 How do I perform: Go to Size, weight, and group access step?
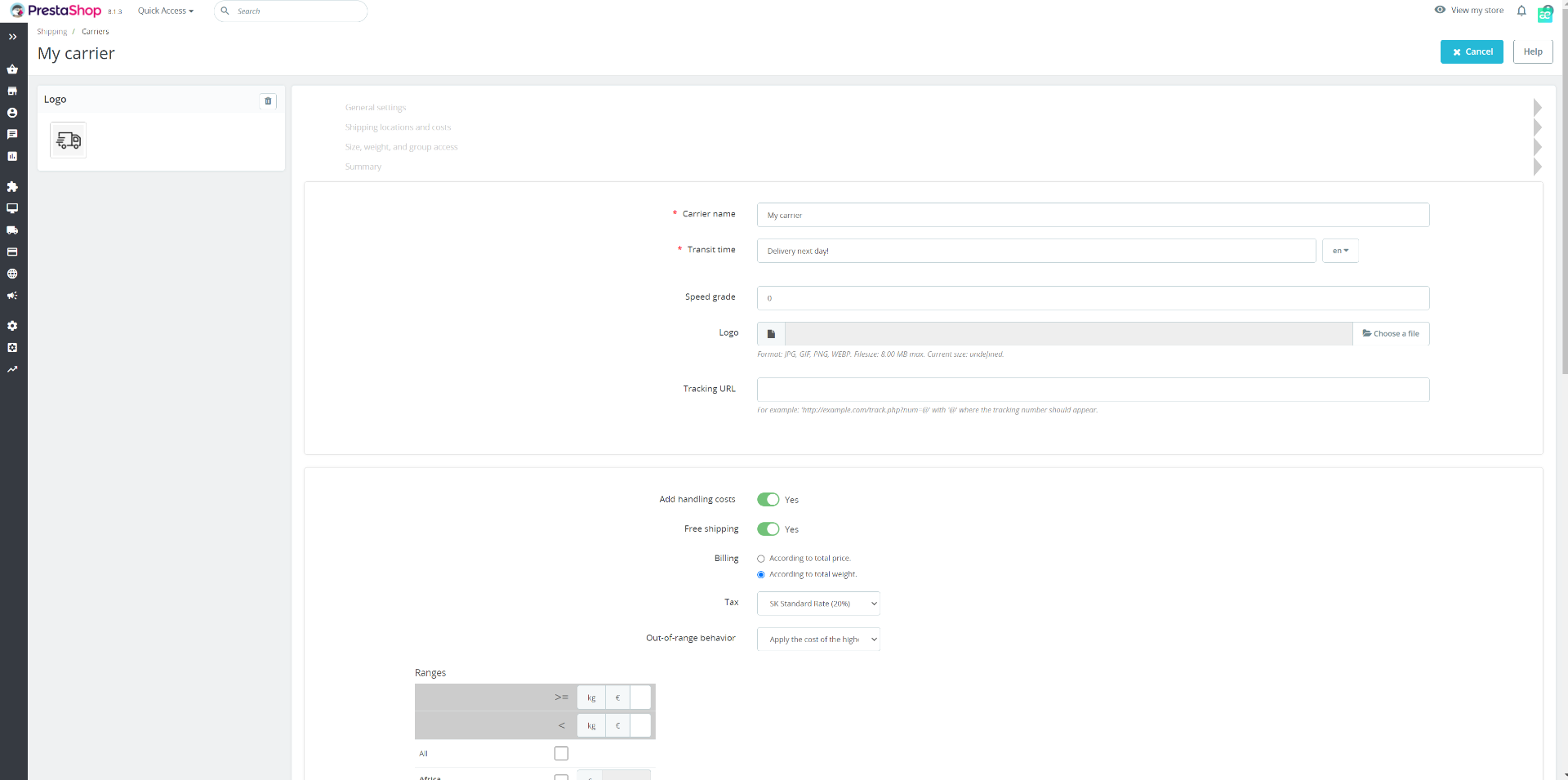[x=401, y=147]
